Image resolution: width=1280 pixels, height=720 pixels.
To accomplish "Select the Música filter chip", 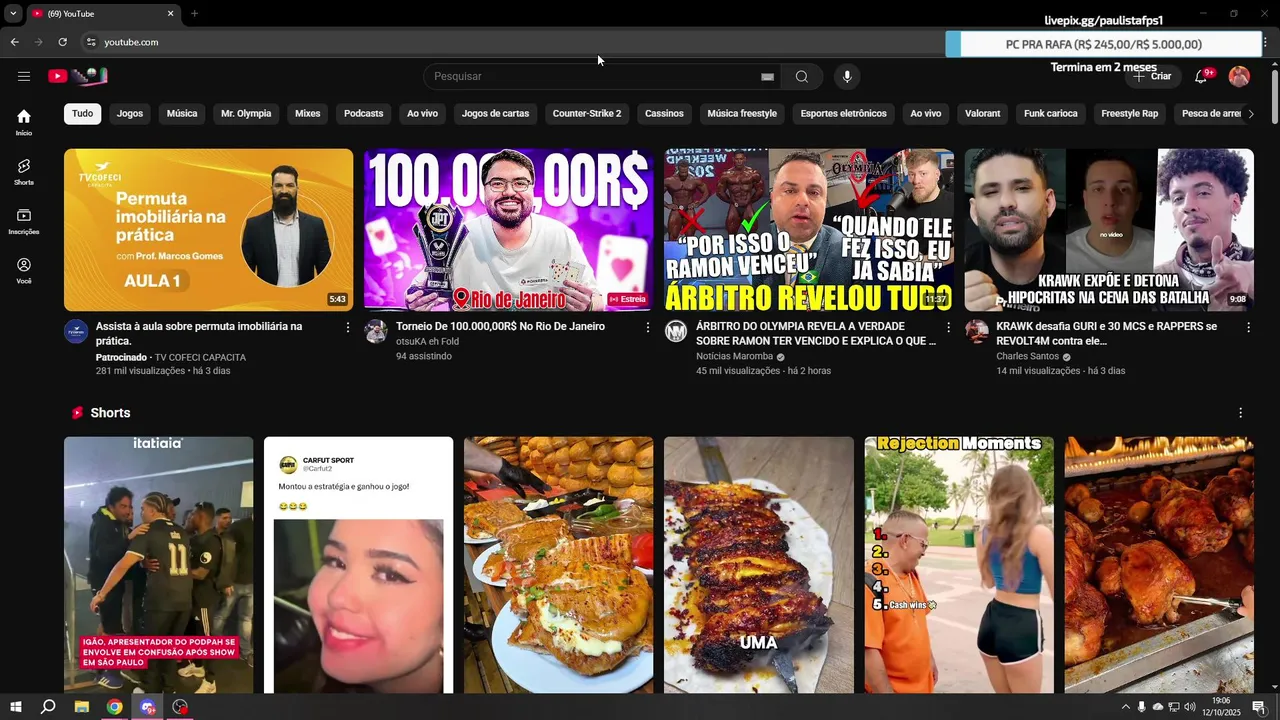I will 182,114.
